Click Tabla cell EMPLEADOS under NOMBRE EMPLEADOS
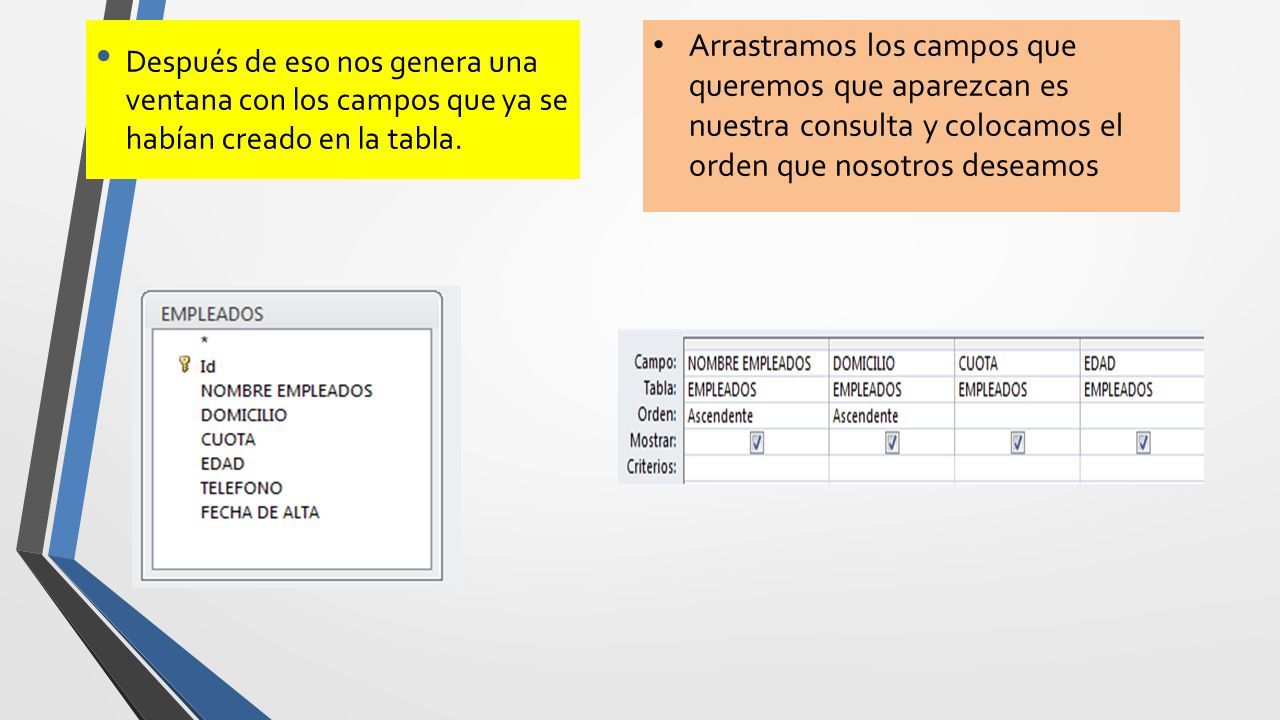The image size is (1280, 720). click(x=757, y=389)
